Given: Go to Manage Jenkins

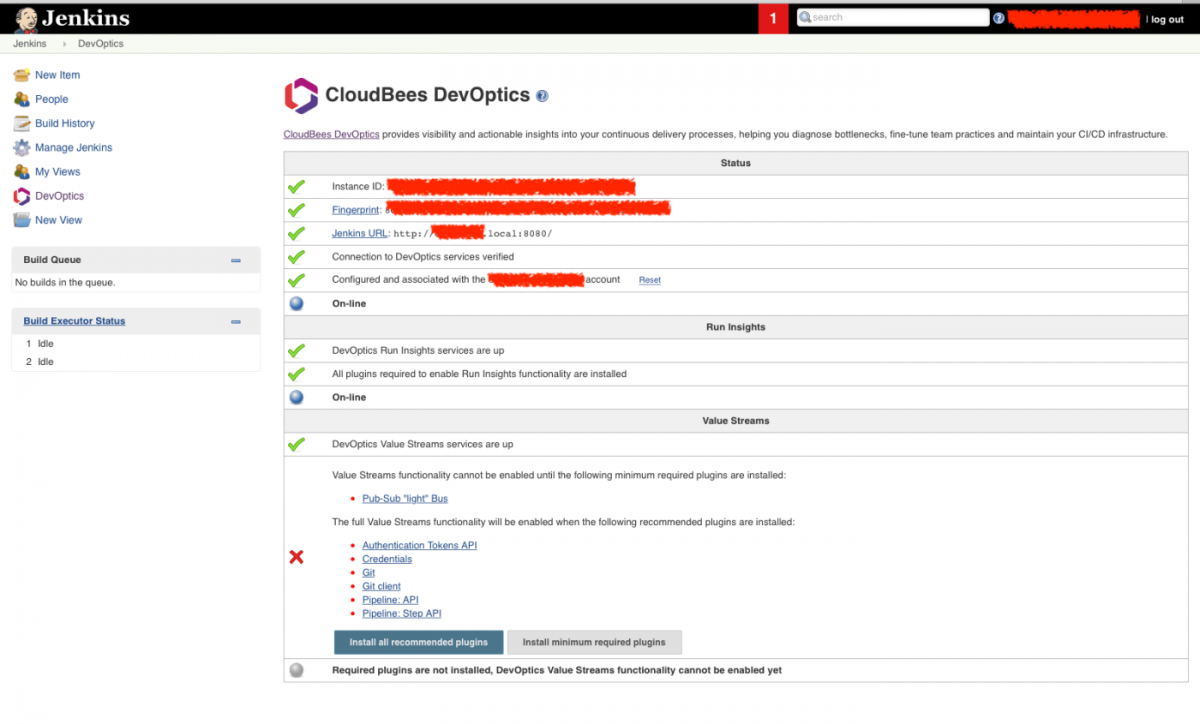Looking at the screenshot, I should tap(74, 147).
